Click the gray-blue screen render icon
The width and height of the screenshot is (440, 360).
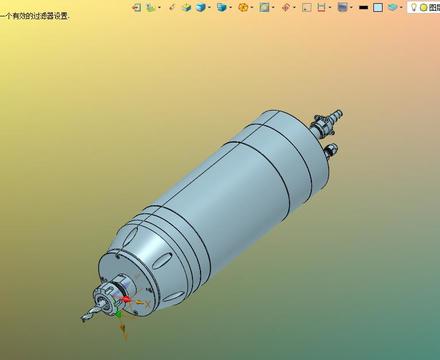[x=342, y=7]
